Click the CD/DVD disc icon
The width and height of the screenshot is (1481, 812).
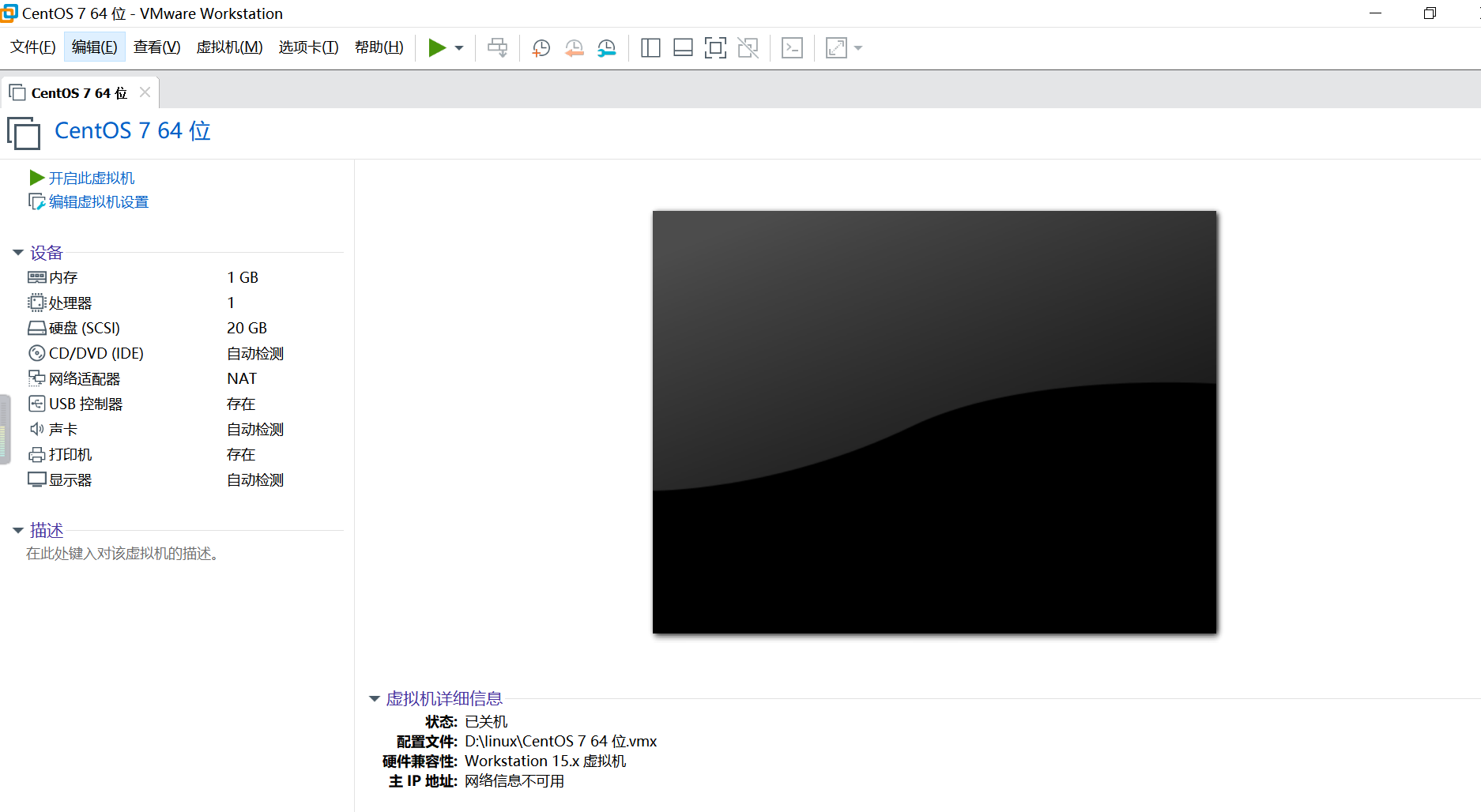click(37, 353)
